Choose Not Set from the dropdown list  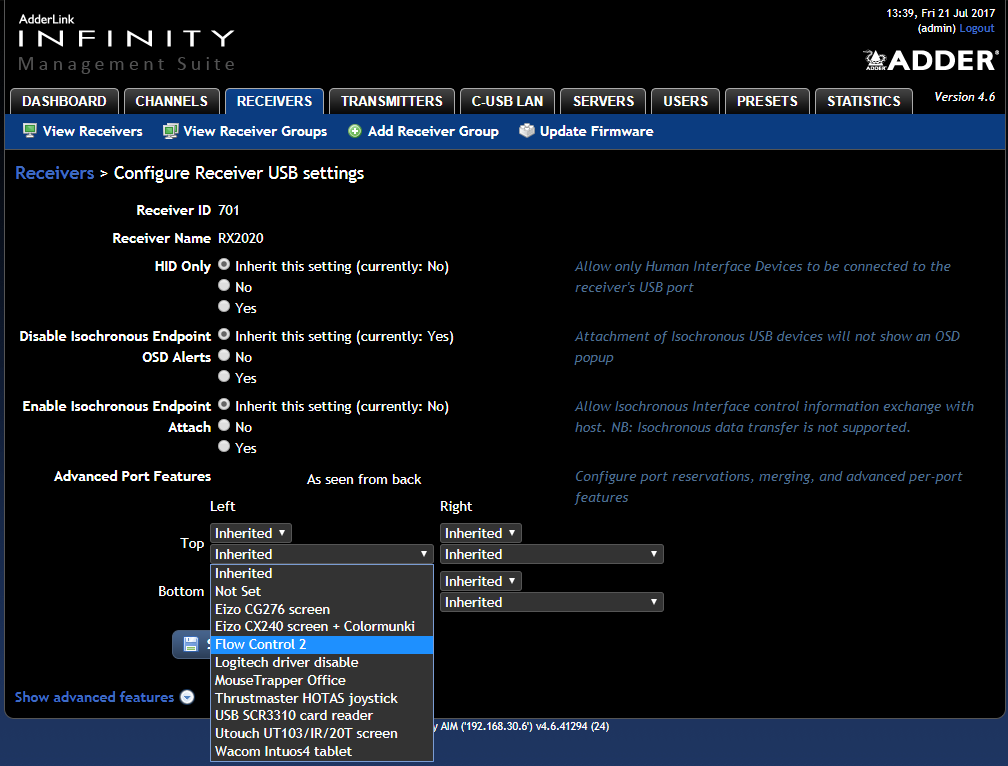click(x=321, y=591)
